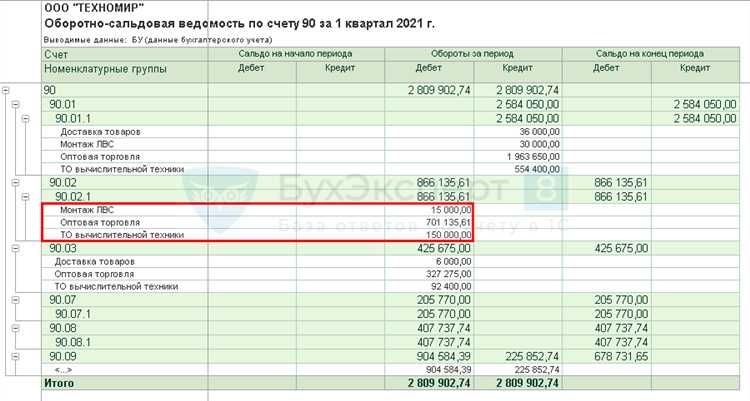Click account row label '90.01.1'
750x401 pixels.
coord(73,119)
